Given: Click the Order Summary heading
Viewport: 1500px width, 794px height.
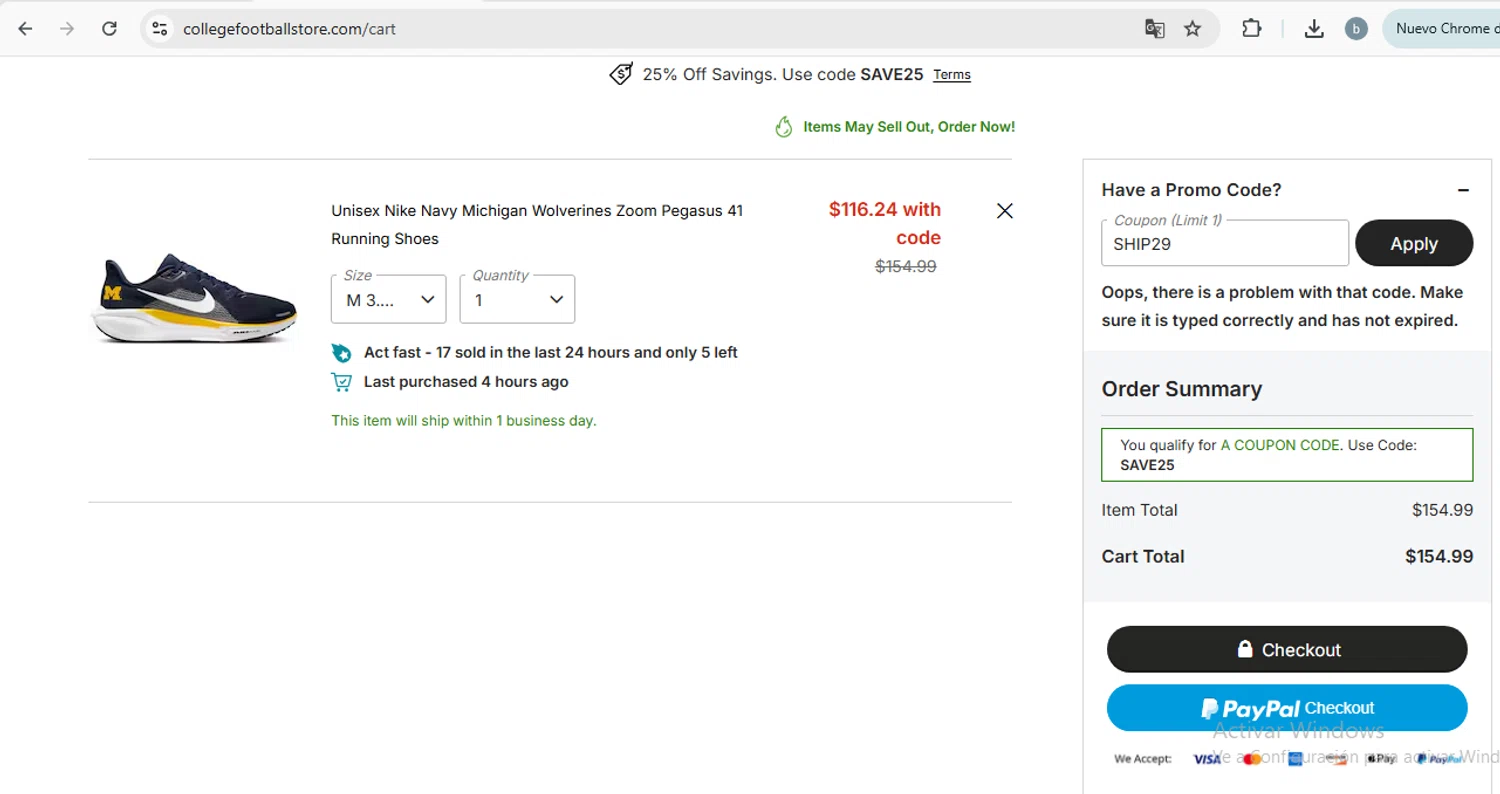Looking at the screenshot, I should 1182,389.
